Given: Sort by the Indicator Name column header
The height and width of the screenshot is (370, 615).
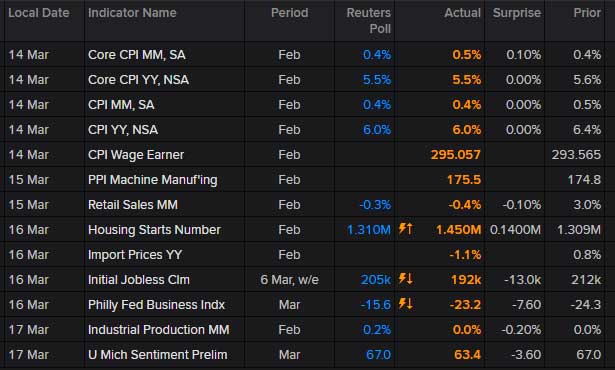Looking at the screenshot, I should coord(132,13).
